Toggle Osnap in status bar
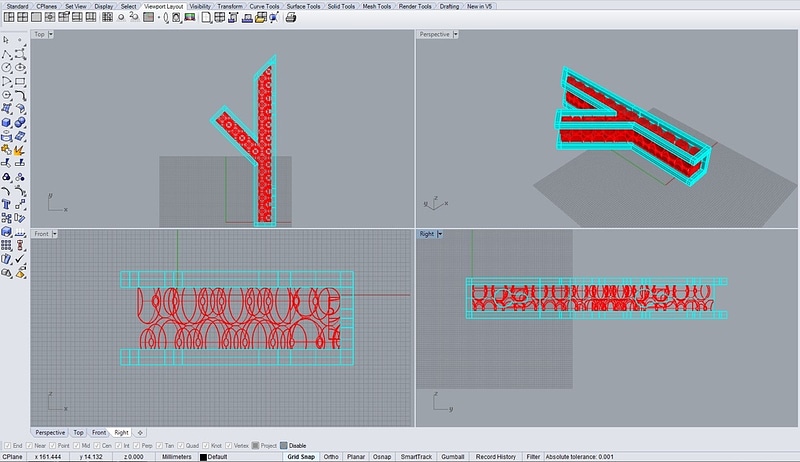Screen dimensions: 800x462 (382, 457)
